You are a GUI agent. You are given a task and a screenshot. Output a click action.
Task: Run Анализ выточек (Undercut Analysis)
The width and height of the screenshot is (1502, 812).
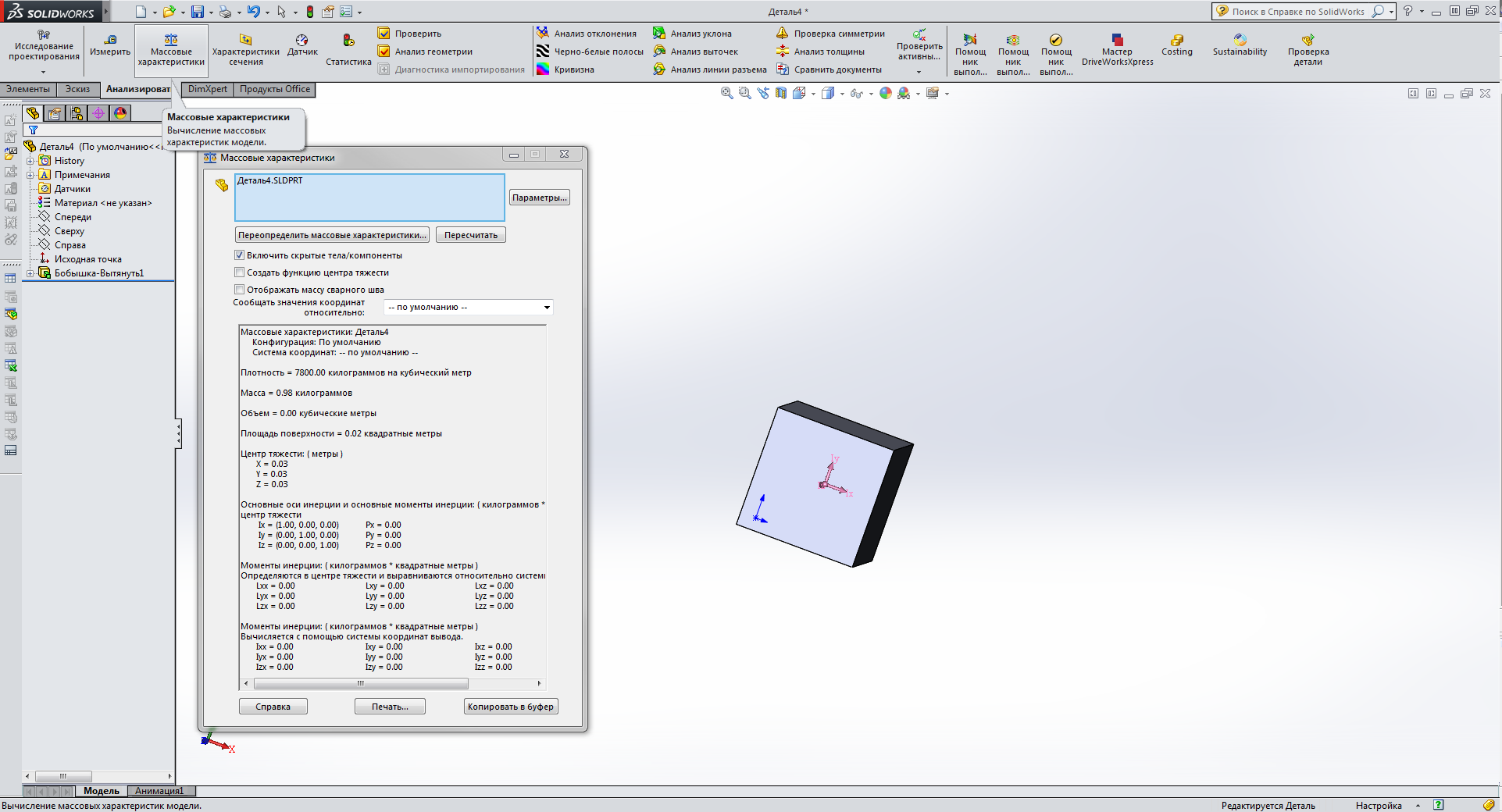pos(696,52)
